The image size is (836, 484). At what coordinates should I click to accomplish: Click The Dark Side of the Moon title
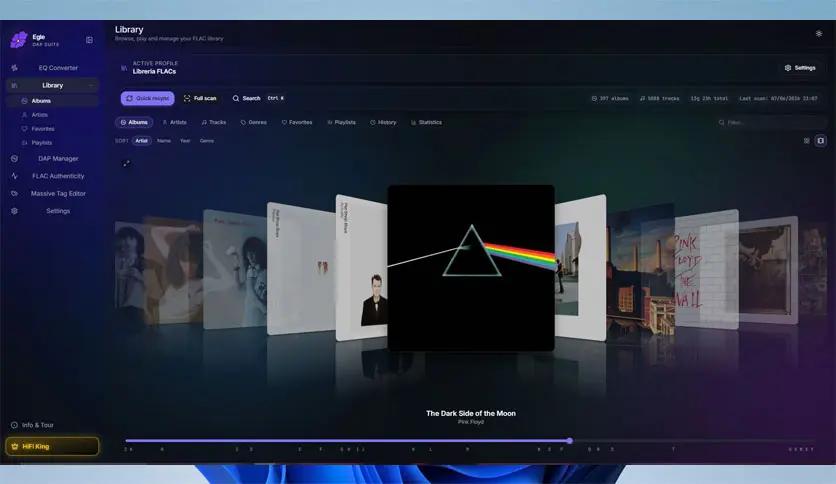pyautogui.click(x=471, y=413)
